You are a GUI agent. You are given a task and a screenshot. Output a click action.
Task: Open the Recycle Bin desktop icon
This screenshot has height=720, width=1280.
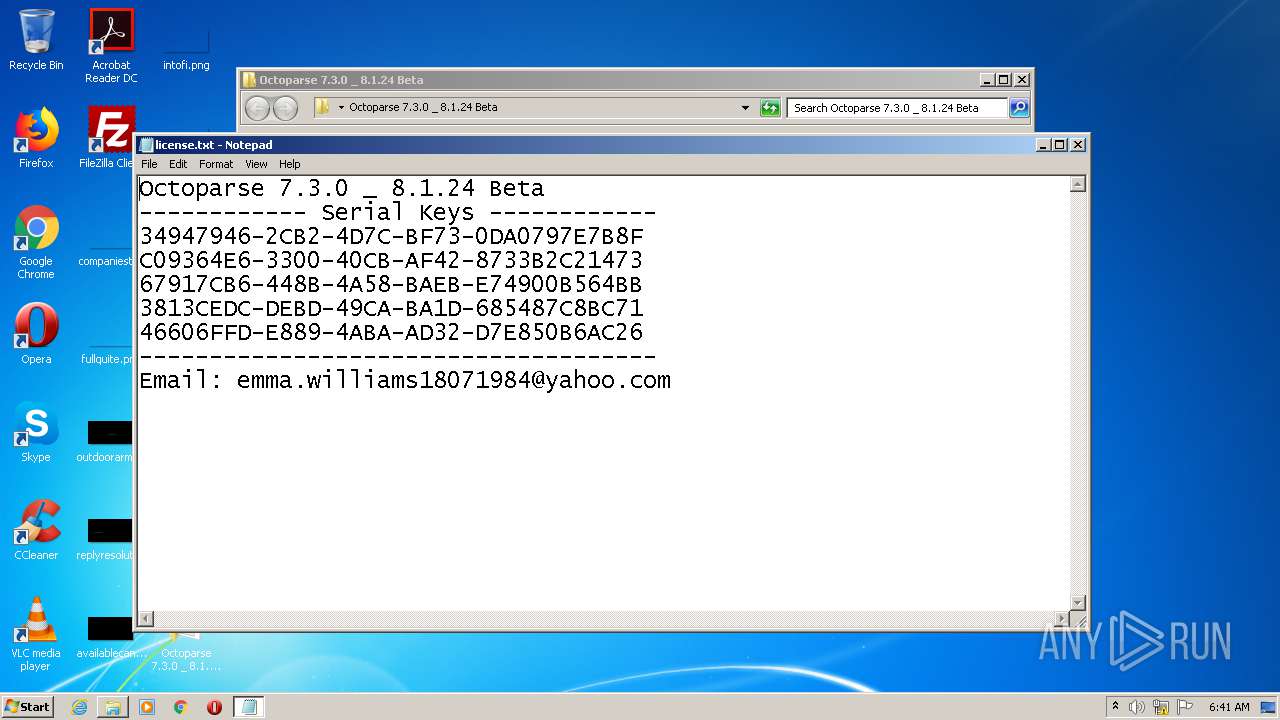pyautogui.click(x=36, y=40)
